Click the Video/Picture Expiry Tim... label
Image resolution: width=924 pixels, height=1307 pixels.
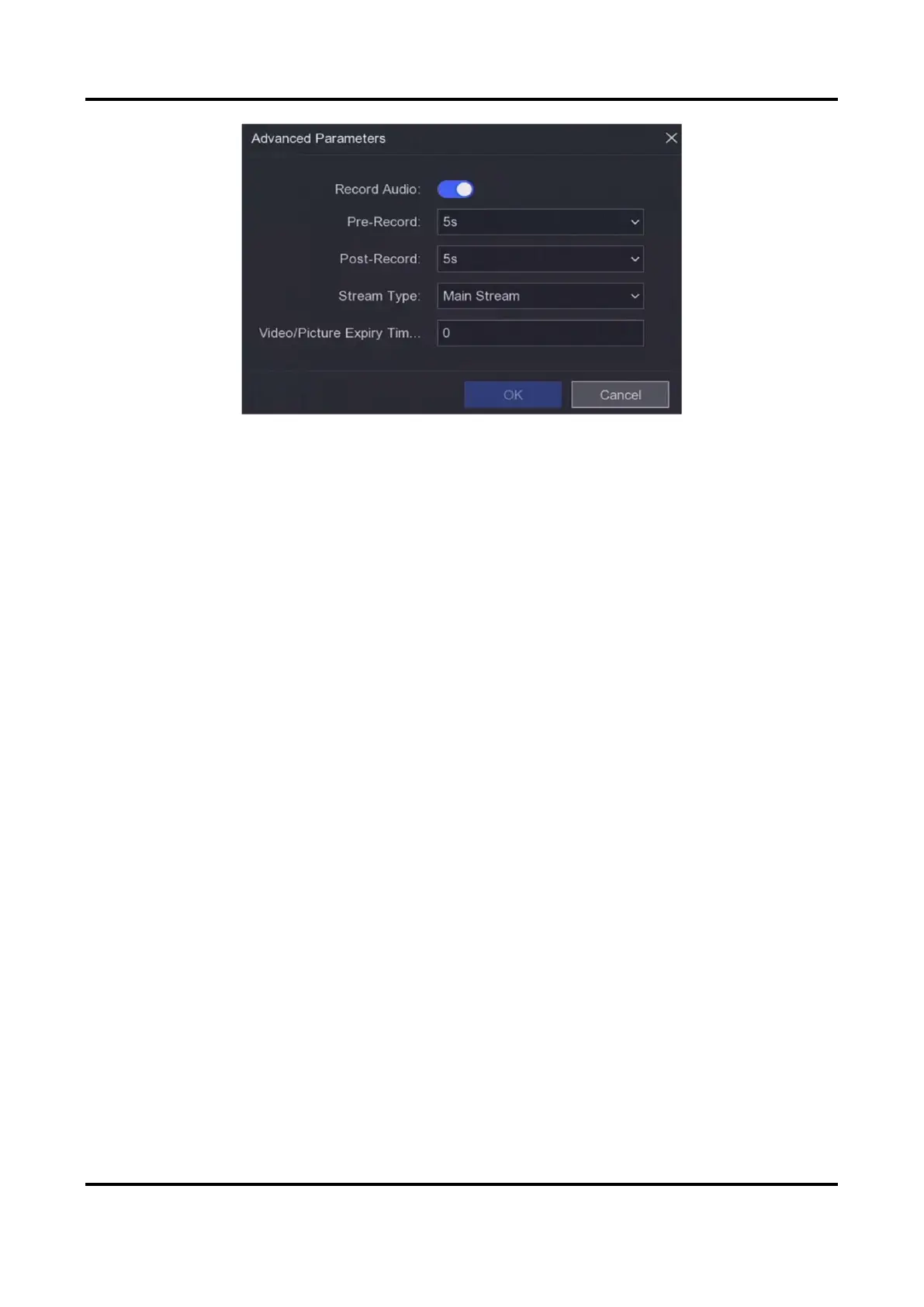340,333
